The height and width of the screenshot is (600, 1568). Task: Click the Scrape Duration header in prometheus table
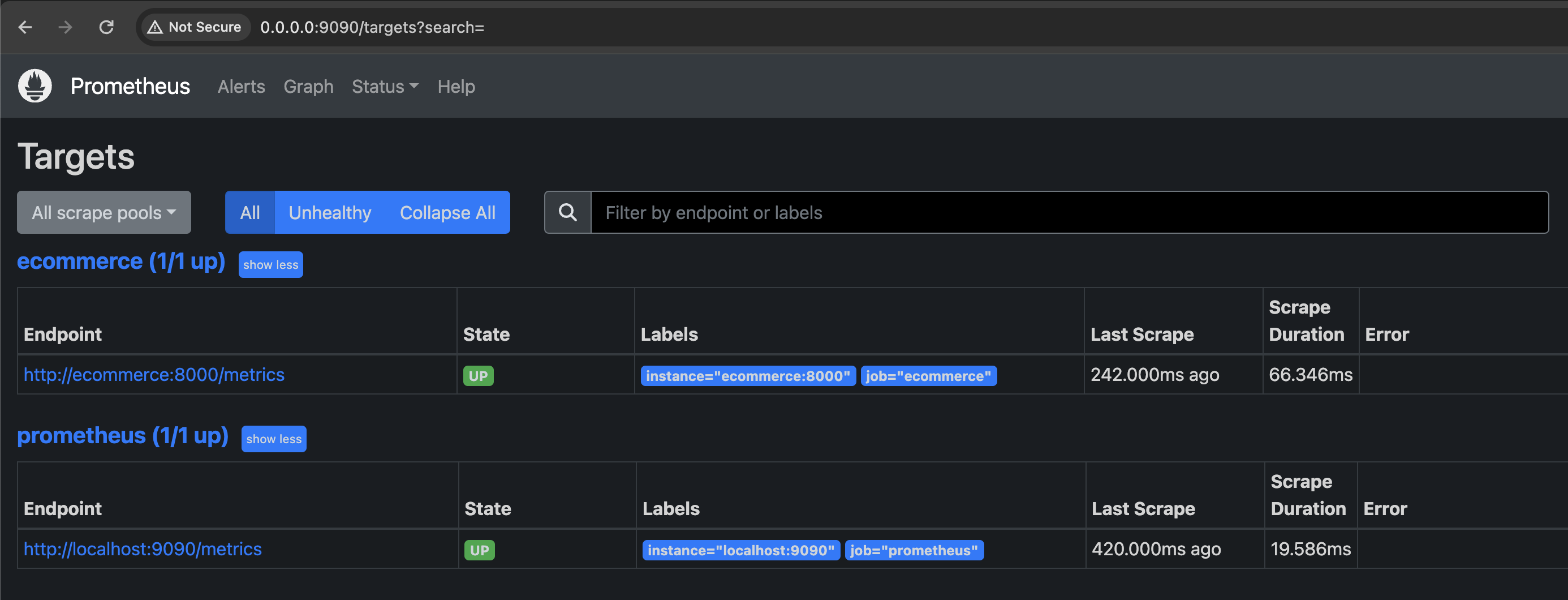click(1308, 495)
